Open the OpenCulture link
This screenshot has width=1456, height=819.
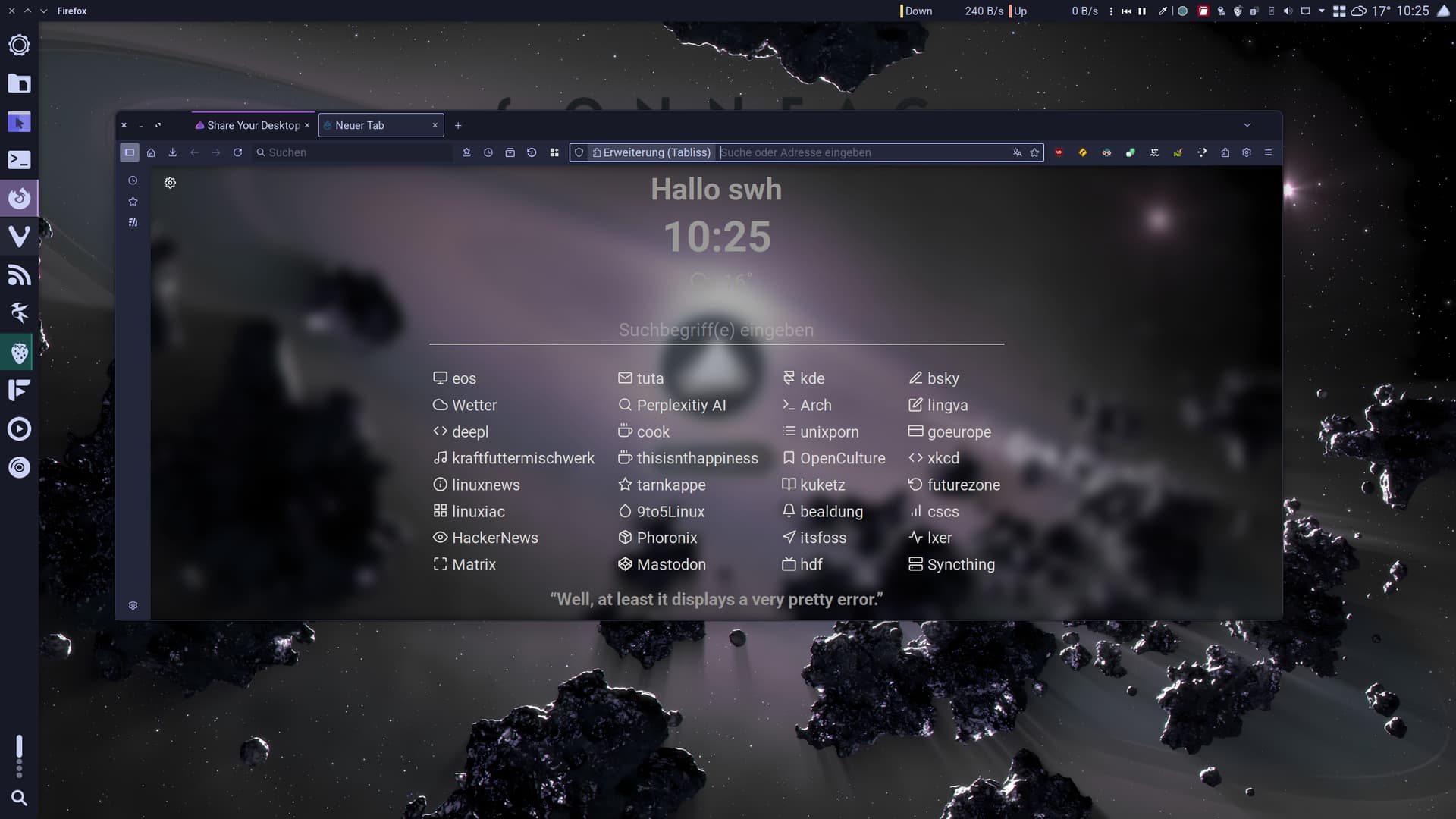pyautogui.click(x=833, y=458)
